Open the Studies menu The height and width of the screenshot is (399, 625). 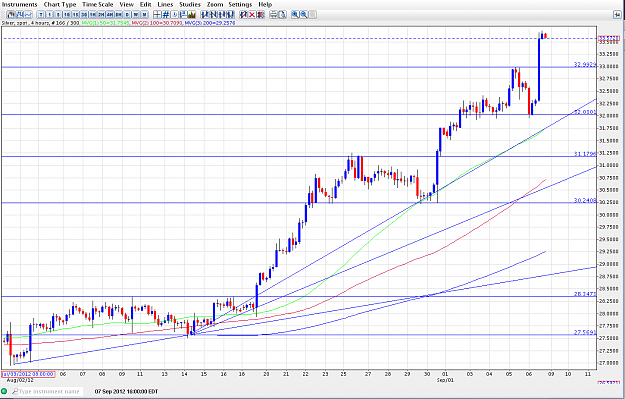tap(190, 4)
